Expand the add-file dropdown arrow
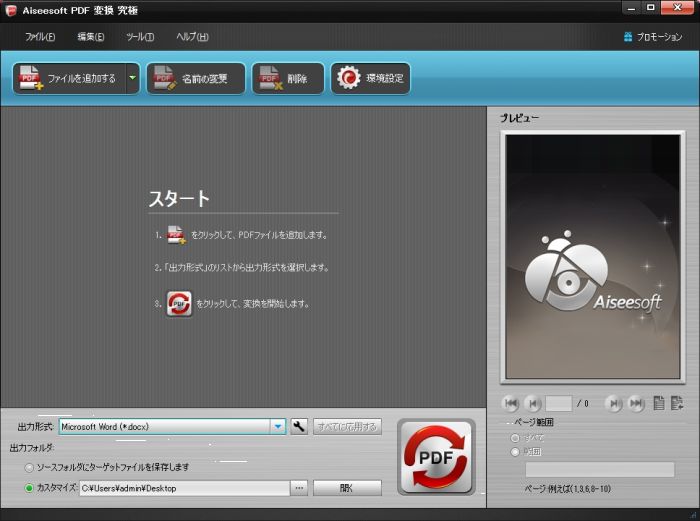The image size is (700, 521). pos(131,78)
